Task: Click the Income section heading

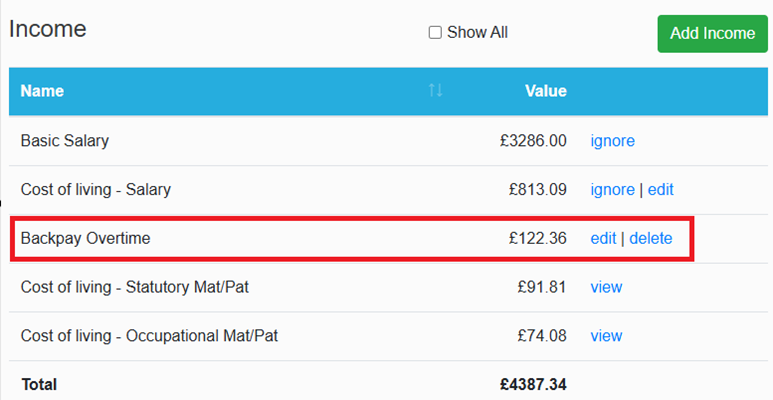Action: point(48,29)
